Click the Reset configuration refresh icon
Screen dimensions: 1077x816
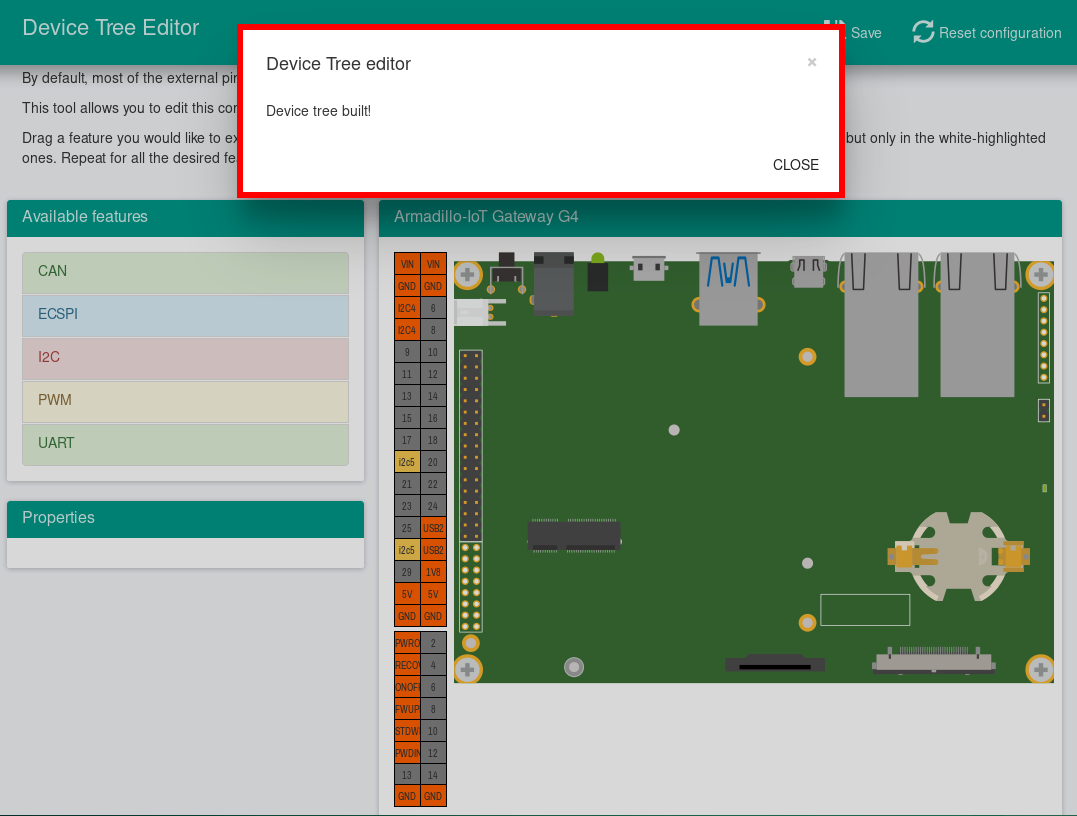(x=923, y=32)
